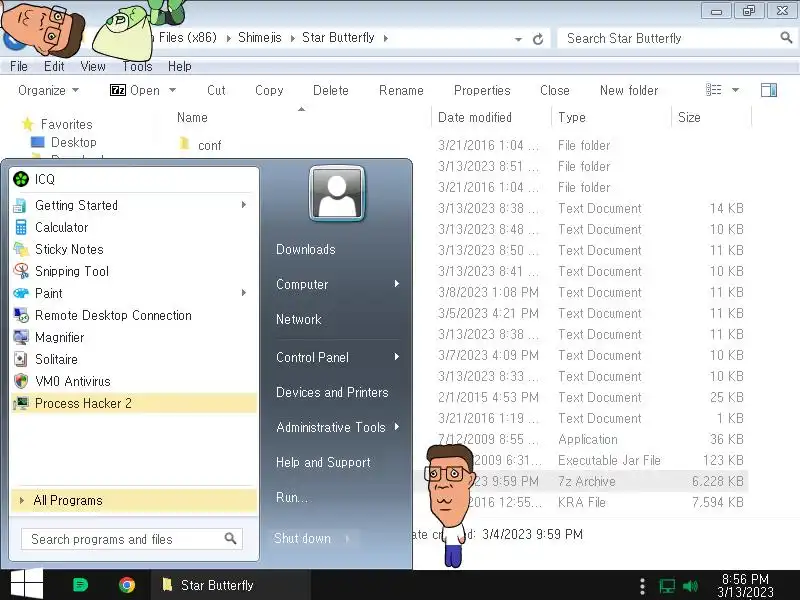800x600 pixels.
Task: Open the Tools menu
Action: [137, 66]
